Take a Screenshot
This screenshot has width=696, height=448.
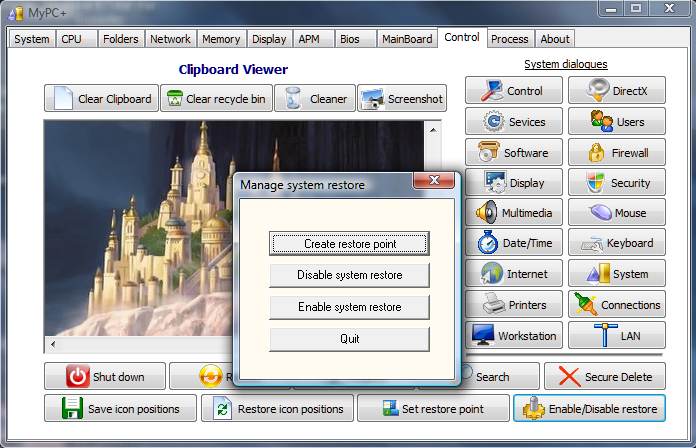(x=402, y=98)
